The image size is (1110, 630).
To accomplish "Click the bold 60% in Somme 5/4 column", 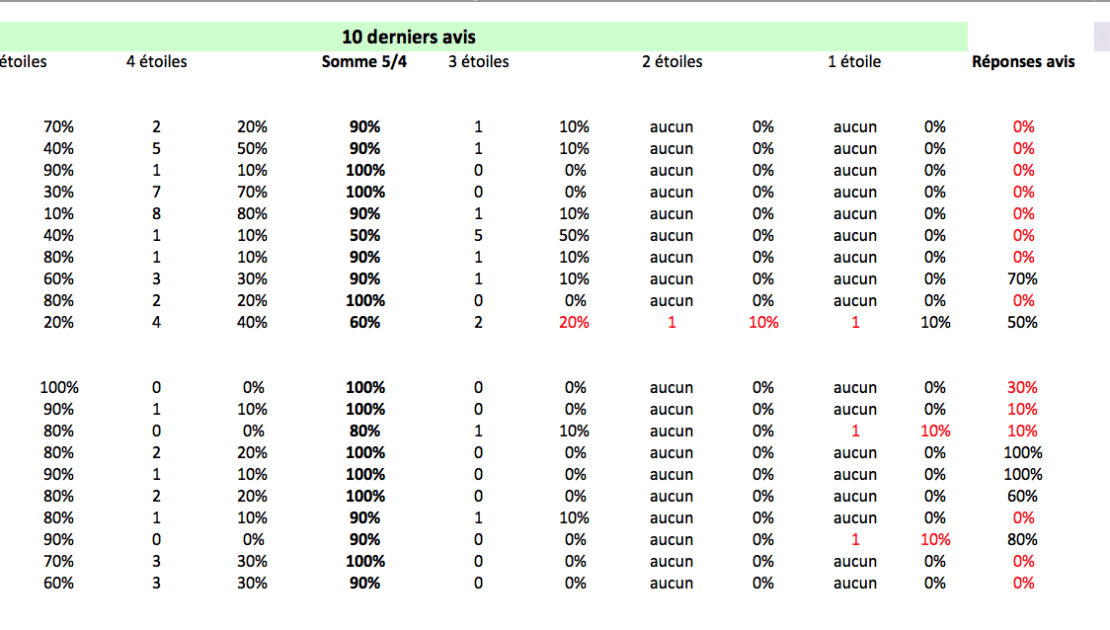I will pos(364,323).
